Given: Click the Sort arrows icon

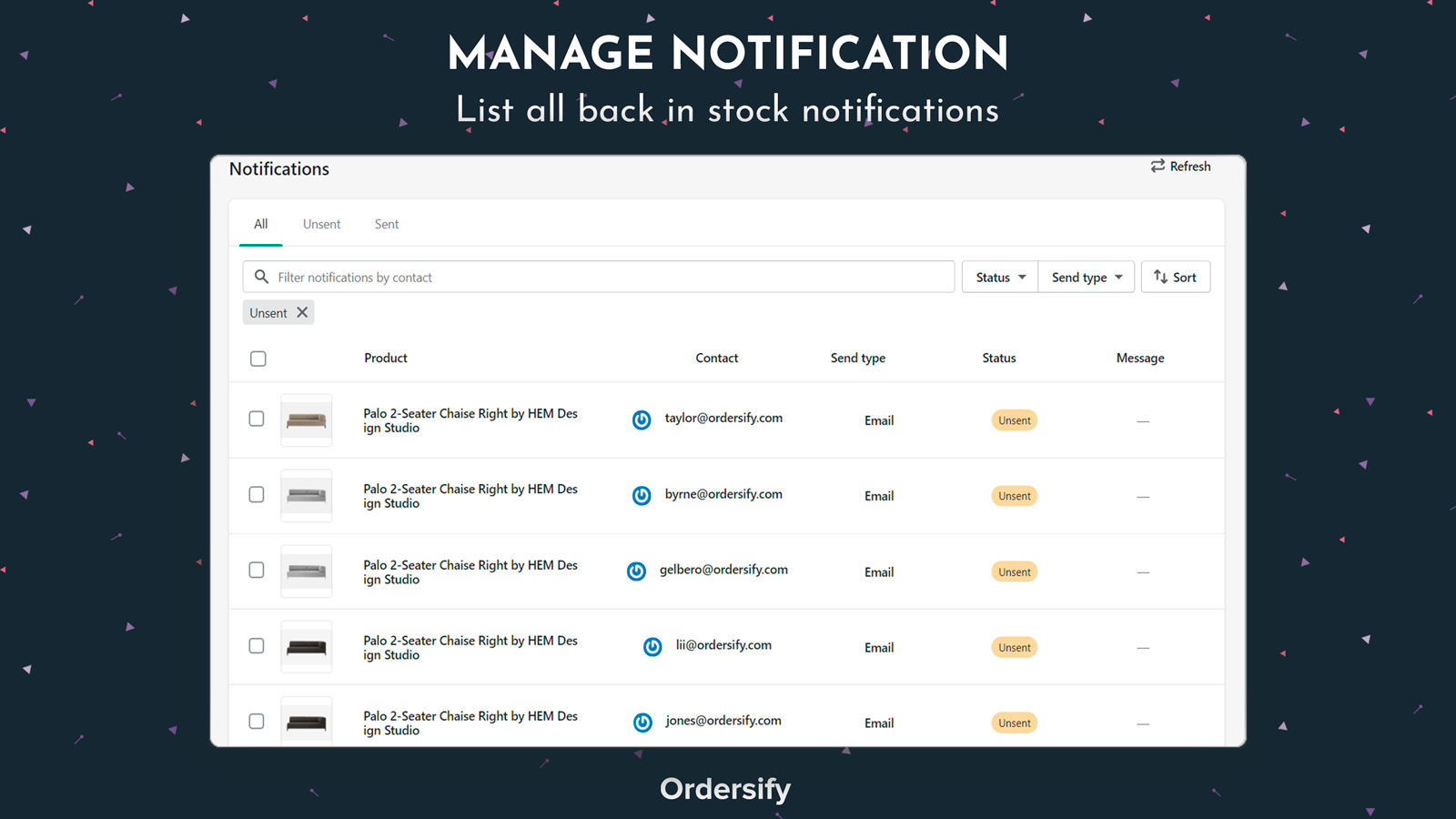Looking at the screenshot, I should click(x=1161, y=277).
